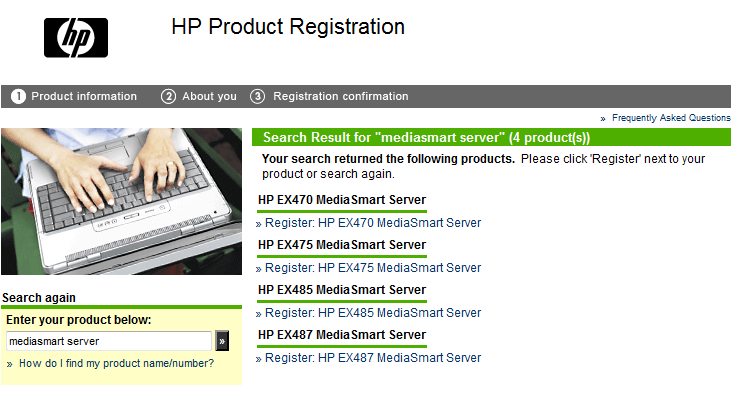The height and width of the screenshot is (403, 732).
Task: Select the step 1 circle icon
Action: (18, 96)
